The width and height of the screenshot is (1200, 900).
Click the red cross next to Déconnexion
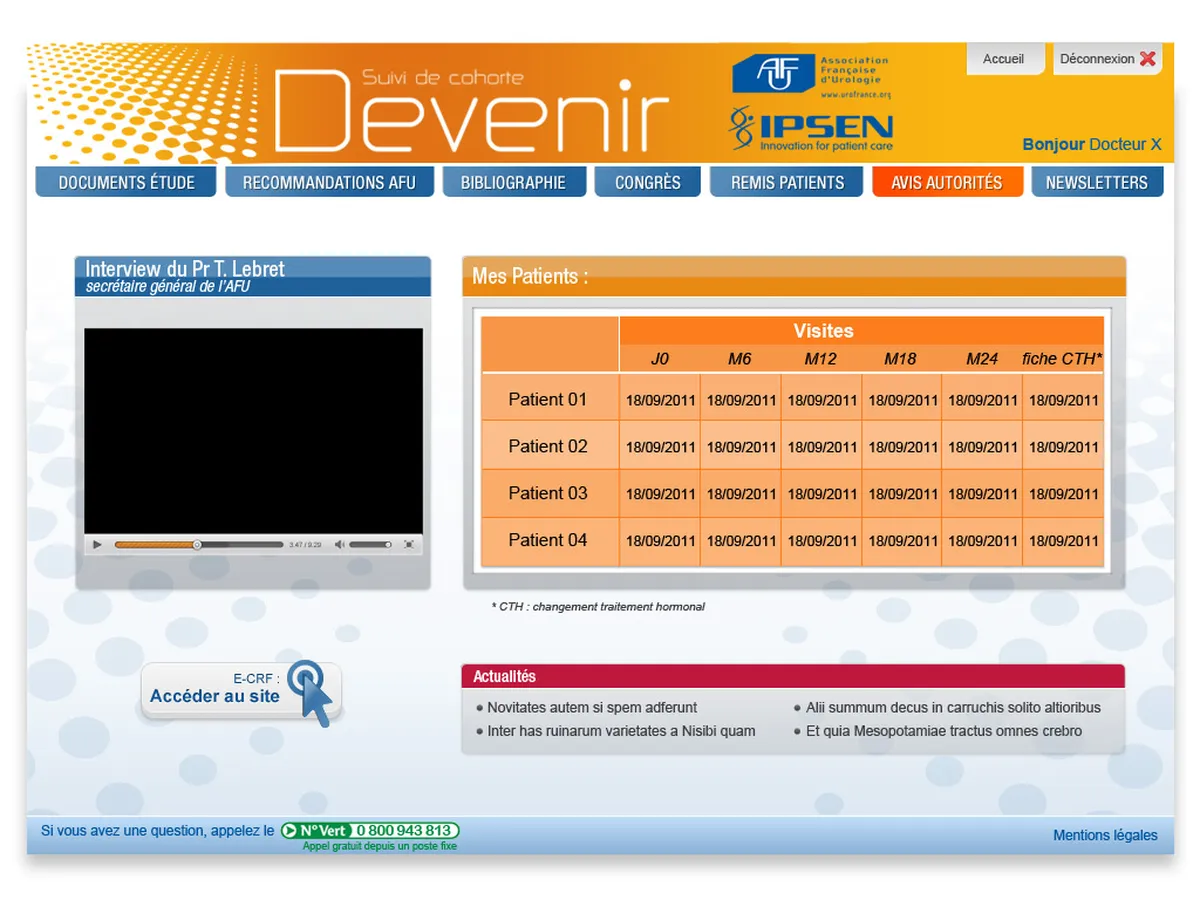click(x=1148, y=58)
